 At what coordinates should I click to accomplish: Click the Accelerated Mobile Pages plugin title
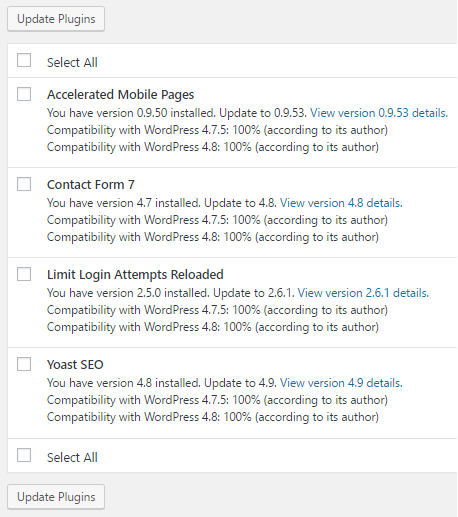[x=120, y=95]
